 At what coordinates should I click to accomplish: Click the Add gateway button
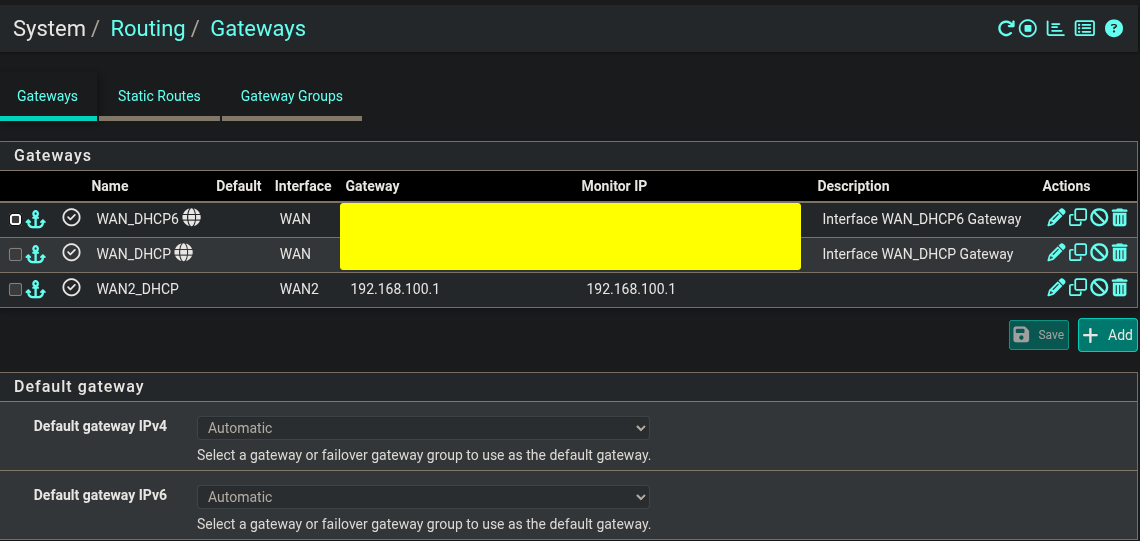(1107, 335)
